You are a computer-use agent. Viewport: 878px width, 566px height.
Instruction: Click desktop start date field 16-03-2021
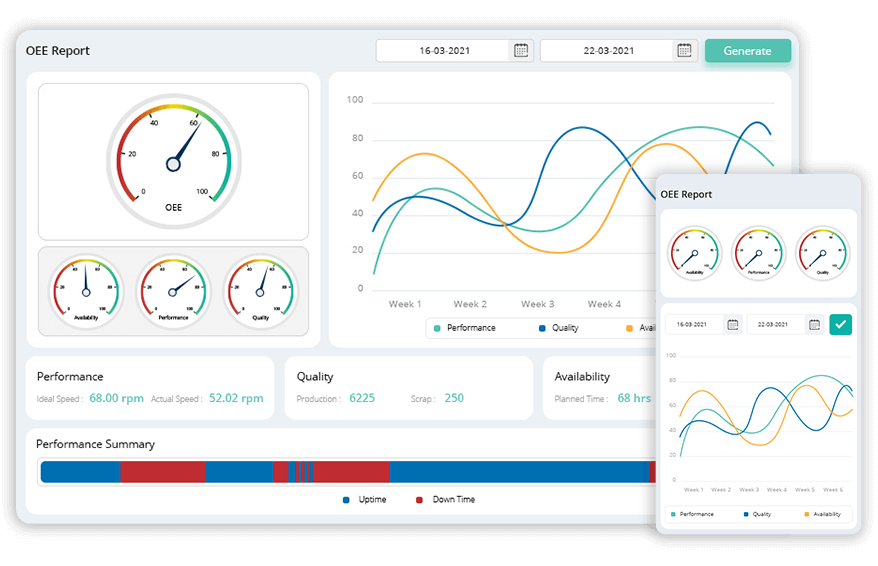tap(444, 51)
